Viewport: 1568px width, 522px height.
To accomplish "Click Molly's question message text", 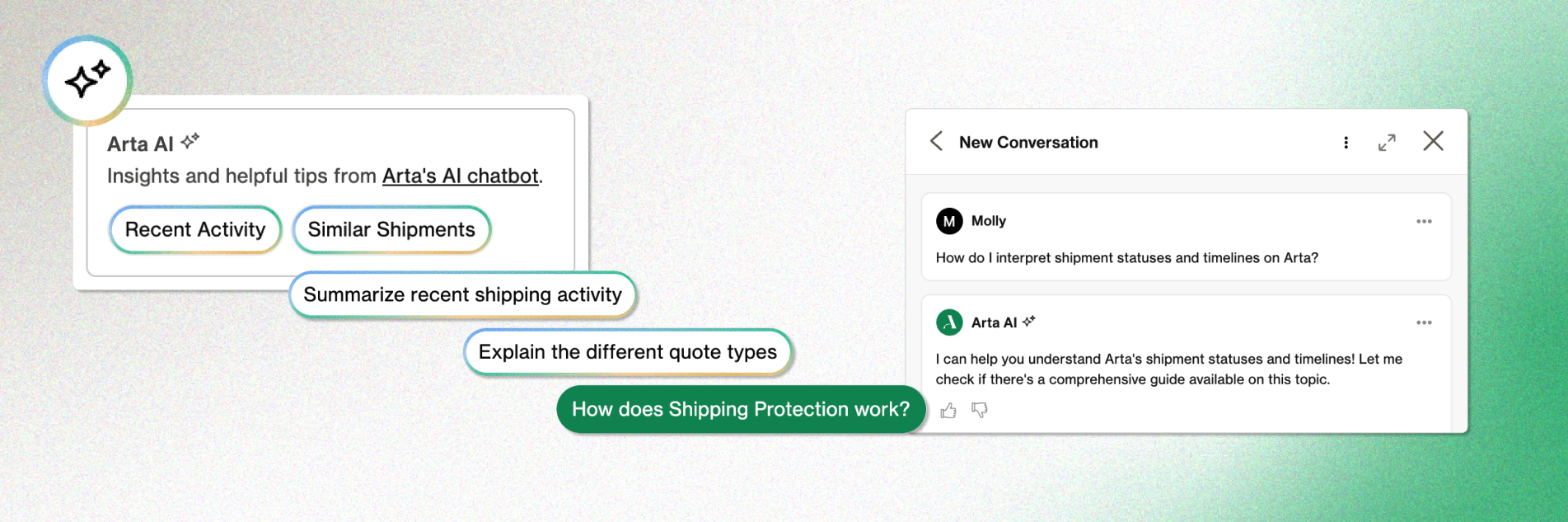I will (1126, 258).
